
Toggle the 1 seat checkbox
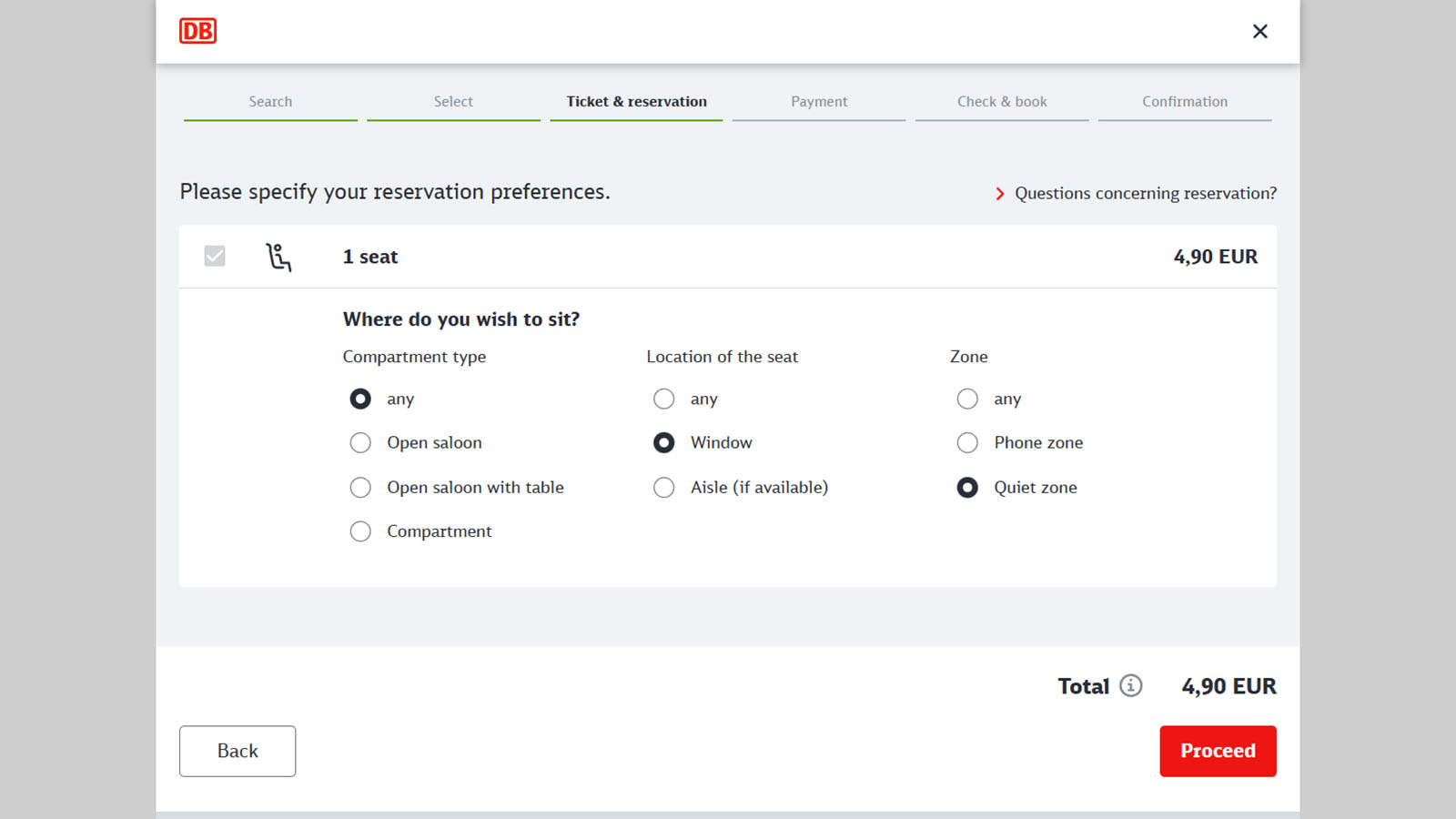tap(215, 256)
